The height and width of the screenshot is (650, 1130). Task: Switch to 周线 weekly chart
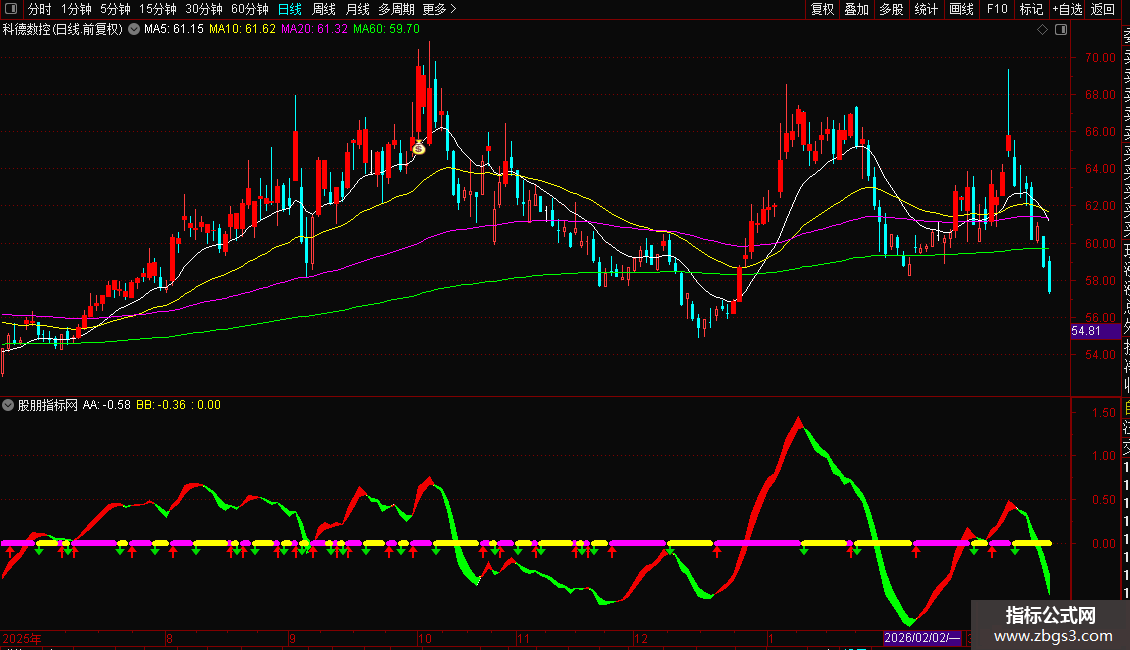tap(324, 9)
